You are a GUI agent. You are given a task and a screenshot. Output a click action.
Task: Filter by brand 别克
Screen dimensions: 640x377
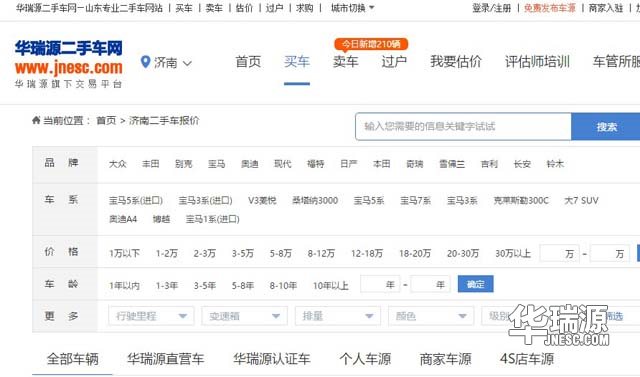(184, 164)
